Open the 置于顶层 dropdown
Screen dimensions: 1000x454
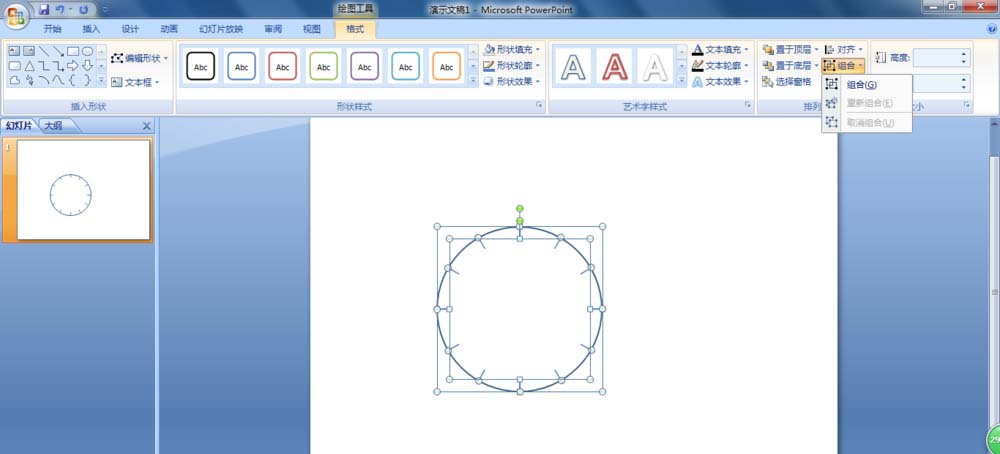click(x=791, y=49)
